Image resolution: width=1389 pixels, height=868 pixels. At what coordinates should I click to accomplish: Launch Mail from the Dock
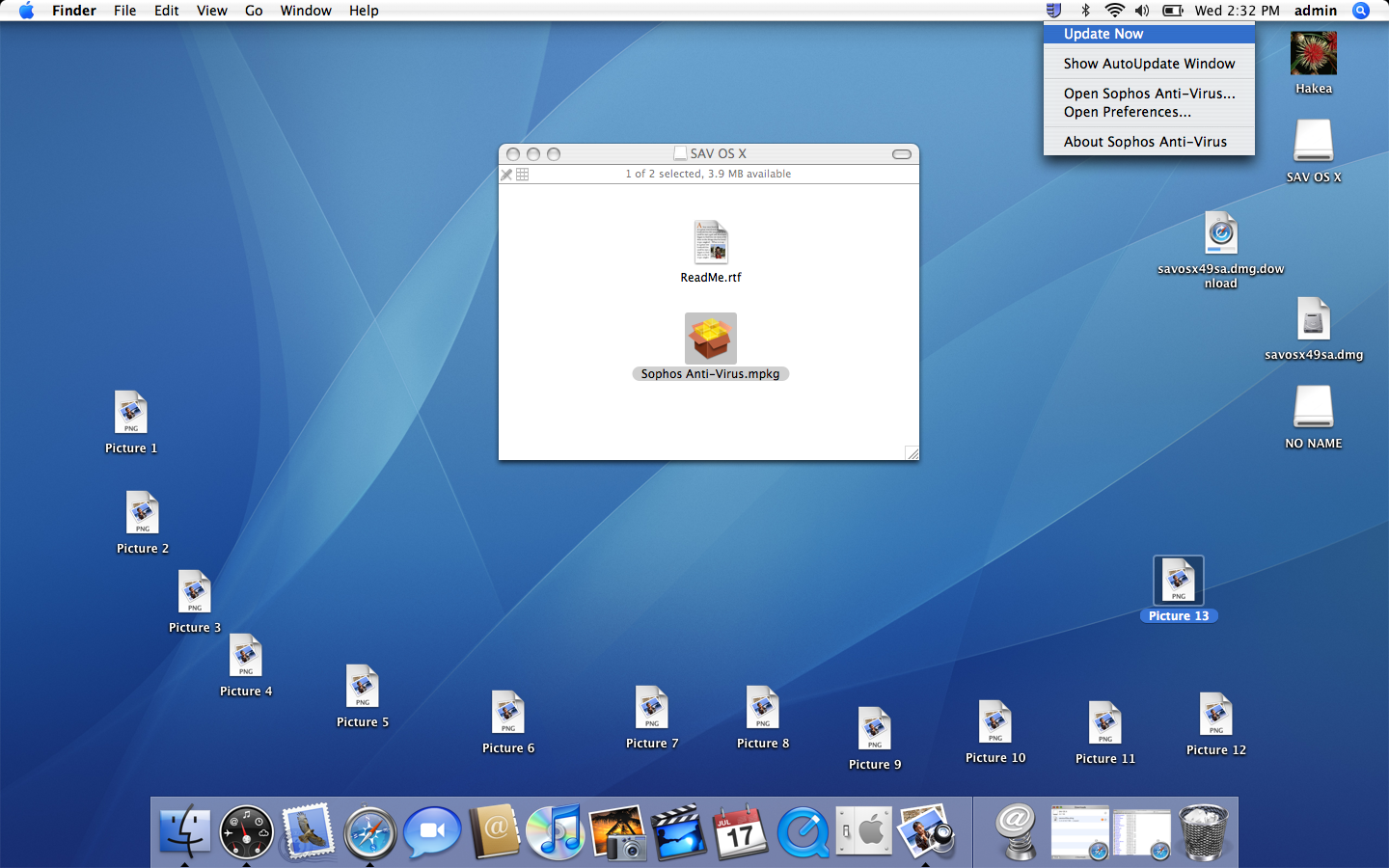click(x=308, y=831)
